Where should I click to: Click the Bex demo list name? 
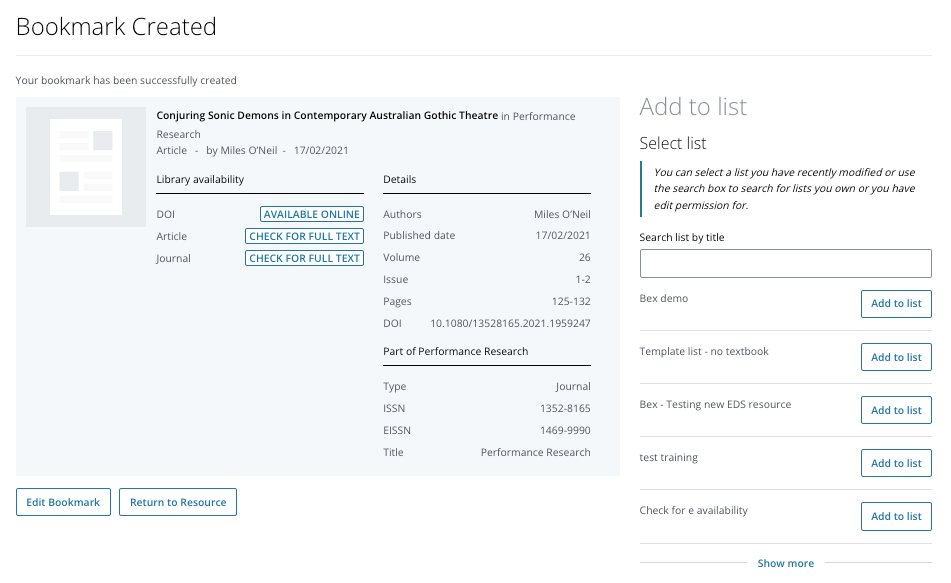(x=663, y=299)
